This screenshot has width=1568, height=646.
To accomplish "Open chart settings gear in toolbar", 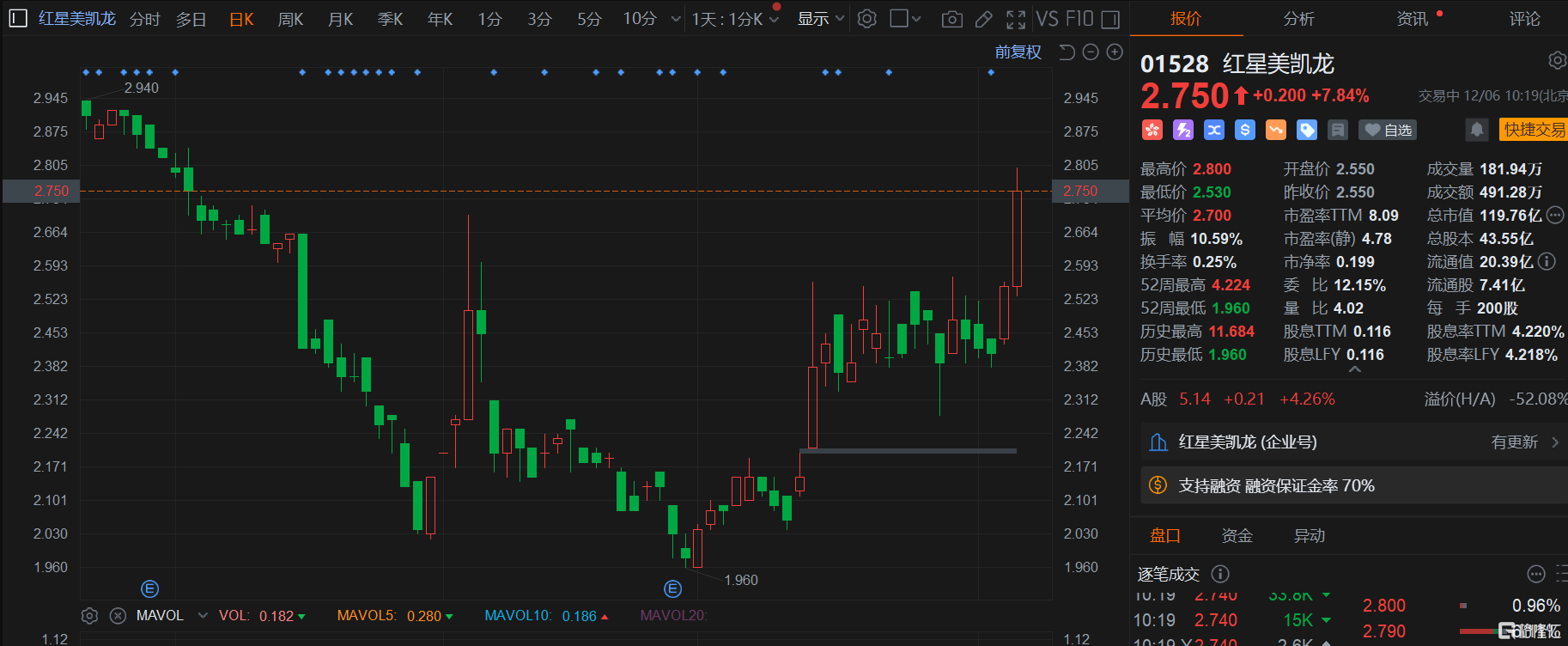I will [x=867, y=18].
